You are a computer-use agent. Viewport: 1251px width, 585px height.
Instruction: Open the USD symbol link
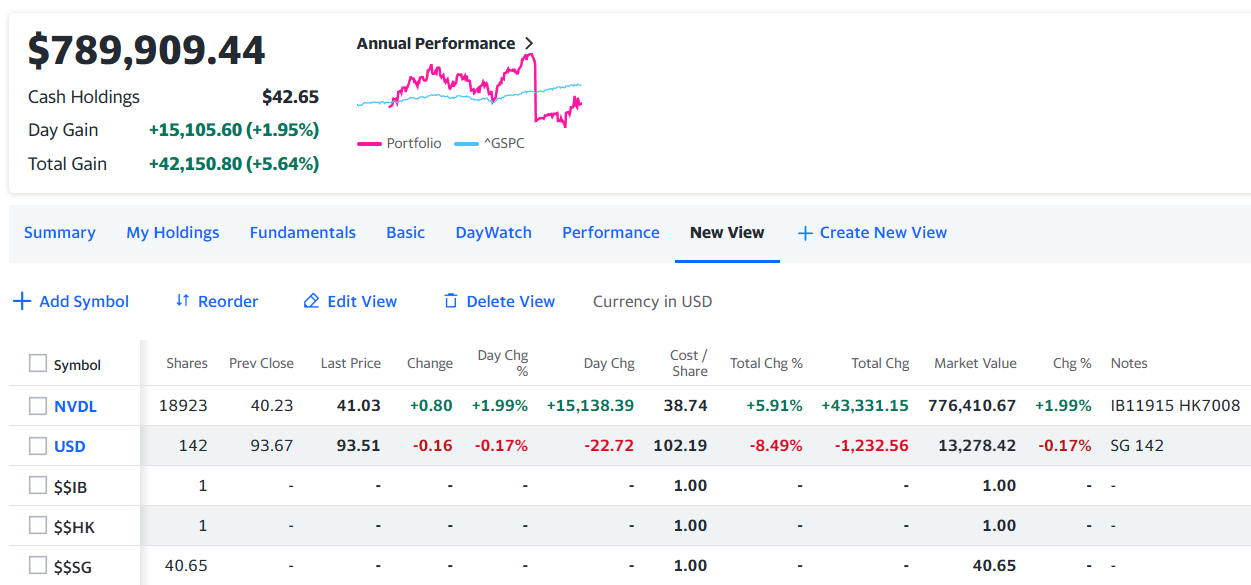pos(70,447)
